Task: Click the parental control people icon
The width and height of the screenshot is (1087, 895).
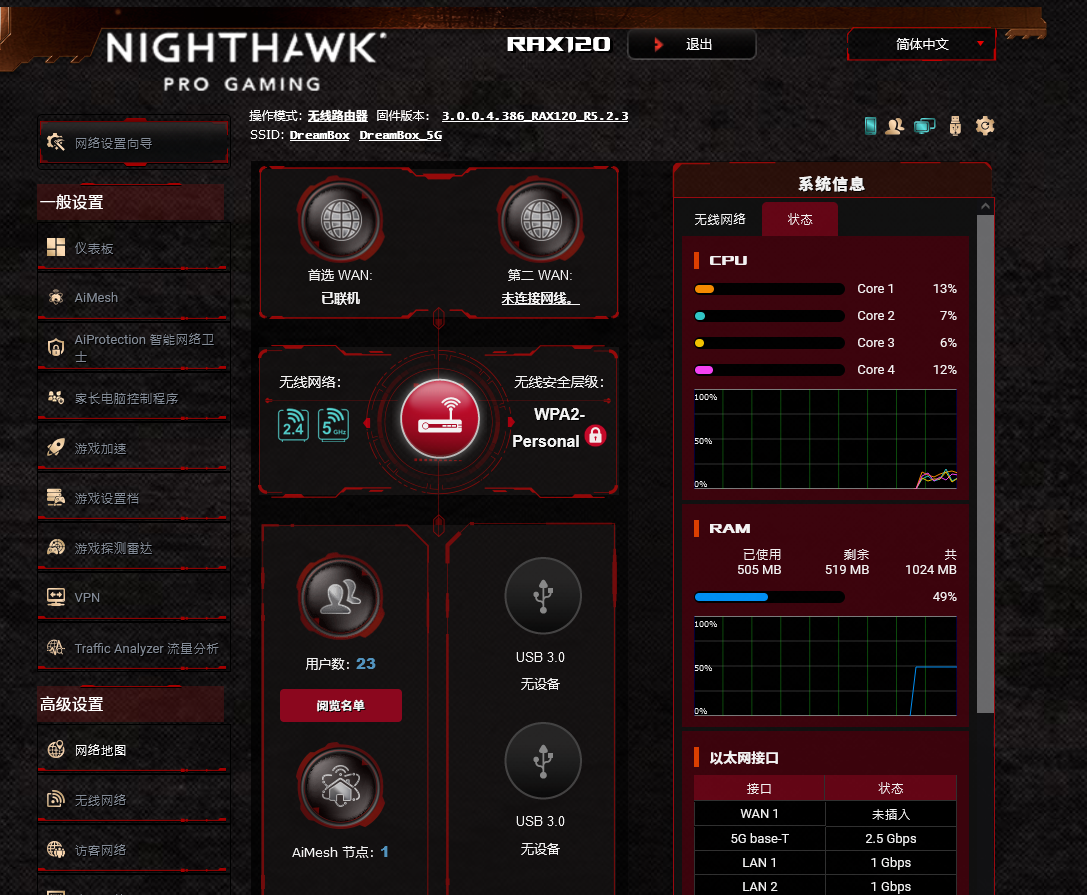Action: pos(55,397)
